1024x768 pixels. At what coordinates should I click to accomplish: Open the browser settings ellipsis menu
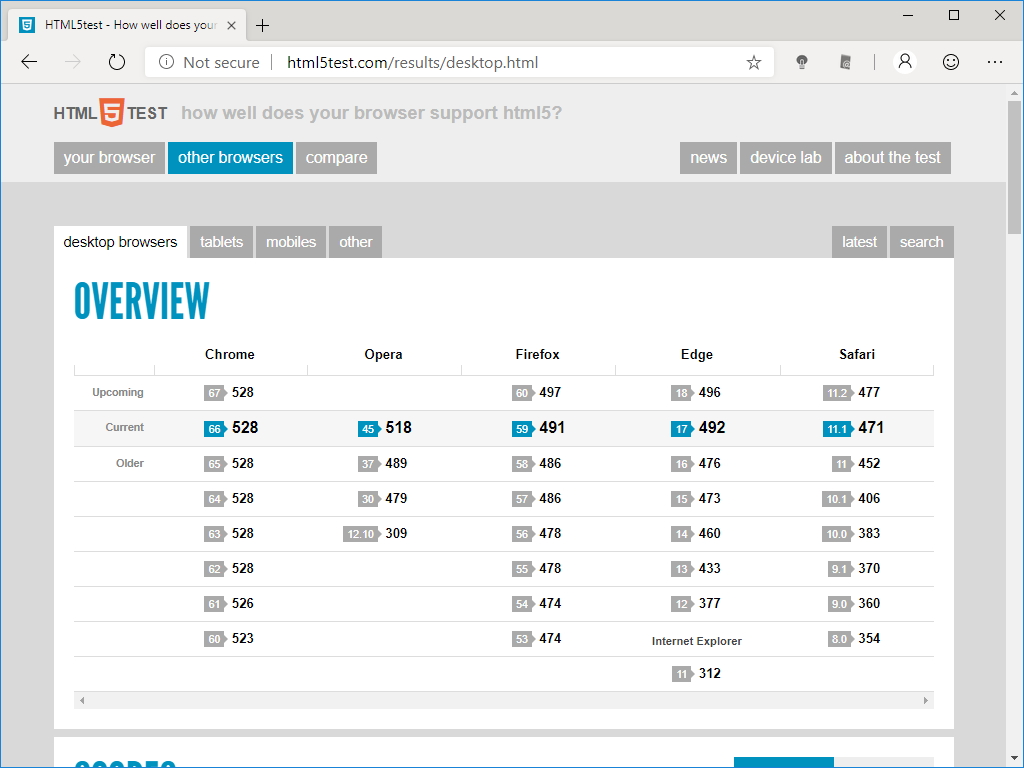click(x=995, y=62)
